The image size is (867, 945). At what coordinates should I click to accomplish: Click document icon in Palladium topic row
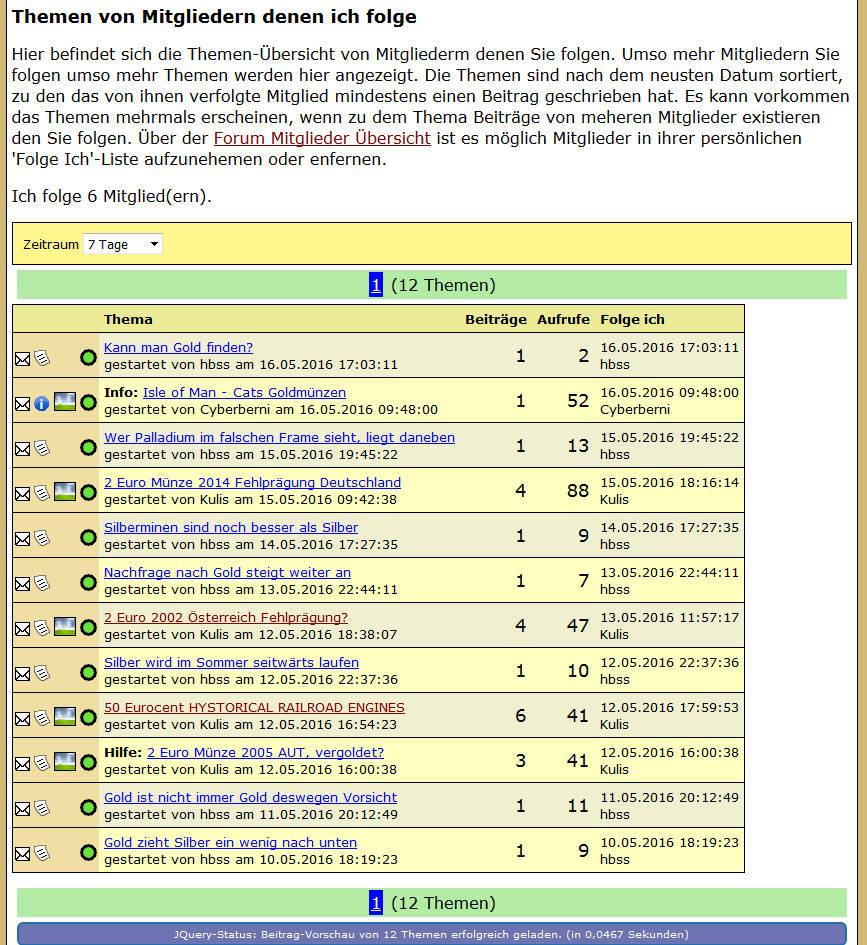point(41,448)
